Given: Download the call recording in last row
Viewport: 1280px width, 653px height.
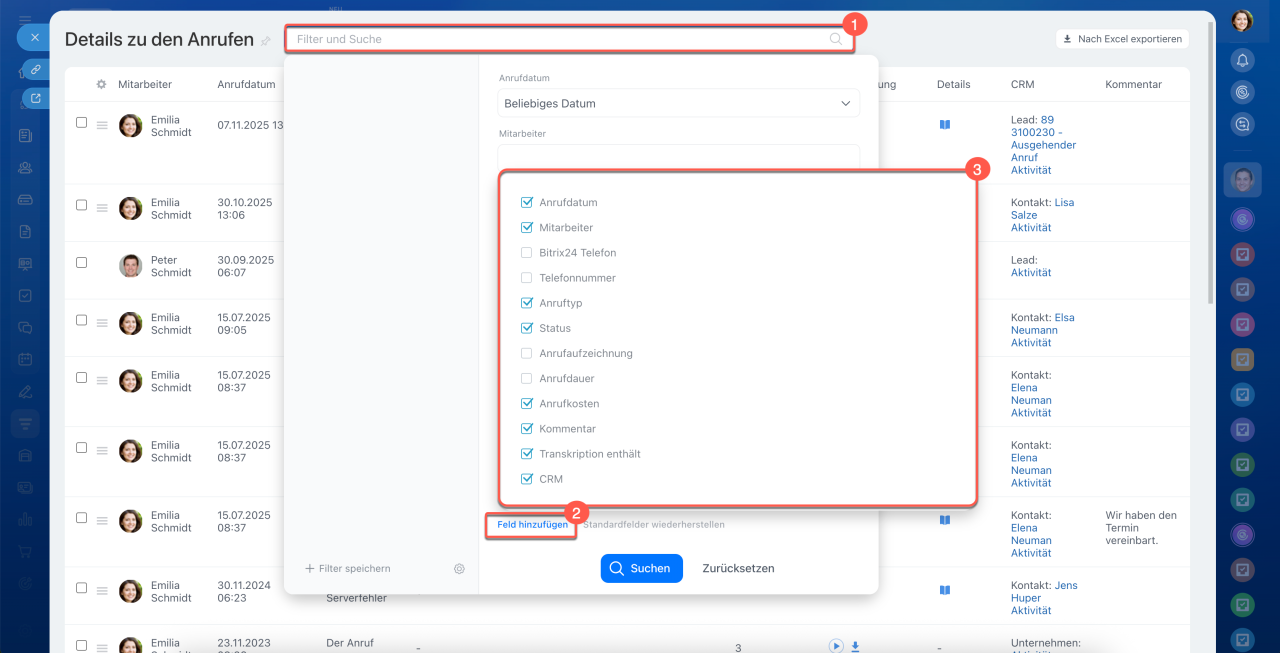Looking at the screenshot, I should pos(856,646).
